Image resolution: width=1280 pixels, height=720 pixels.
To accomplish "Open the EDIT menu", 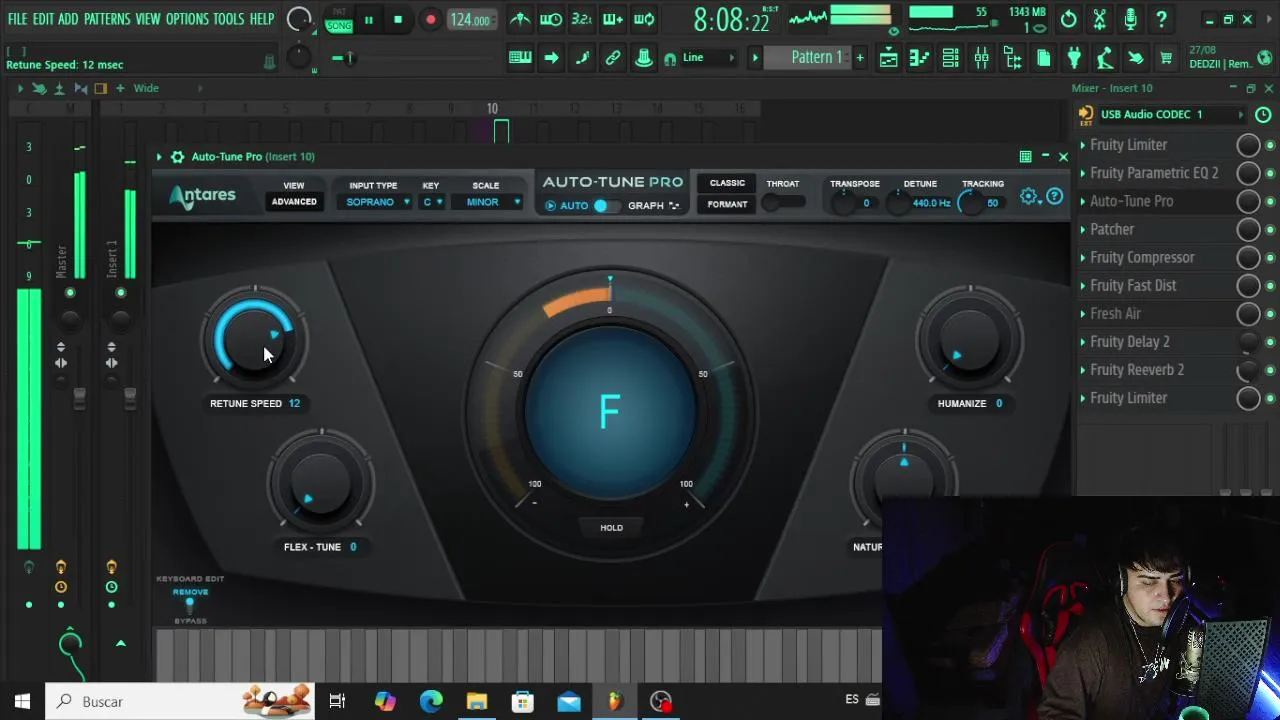I will coord(43,19).
